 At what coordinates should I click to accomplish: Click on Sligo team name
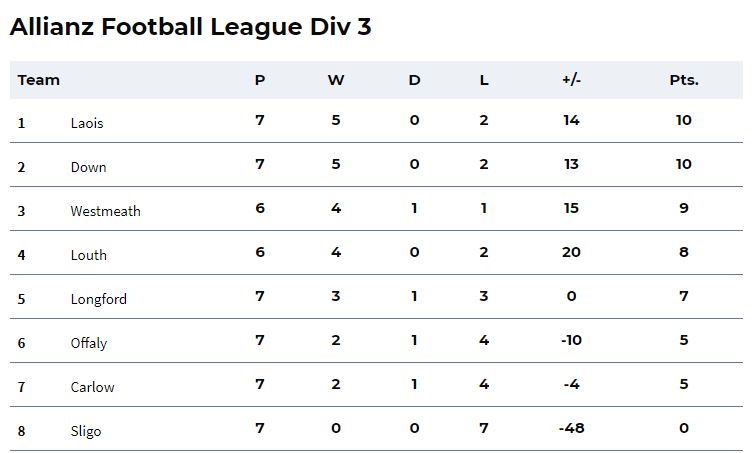(86, 431)
